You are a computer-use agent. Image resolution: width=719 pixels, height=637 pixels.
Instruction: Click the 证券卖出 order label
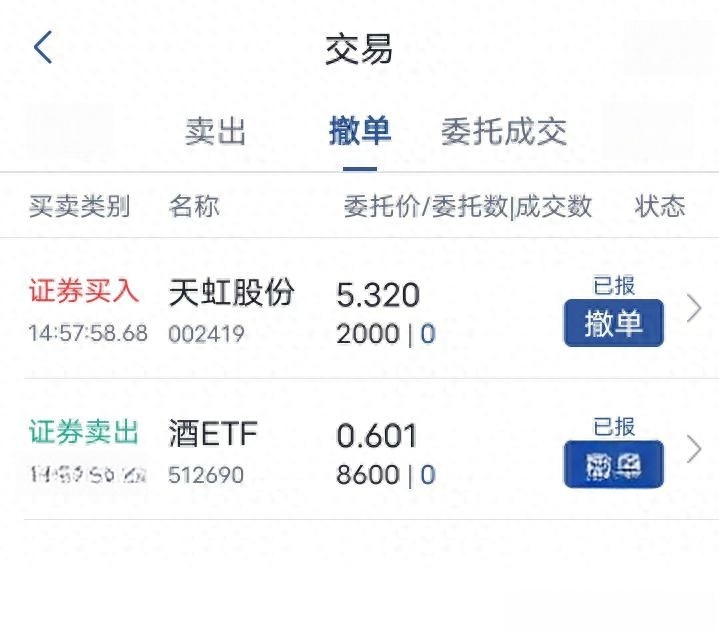tap(84, 432)
